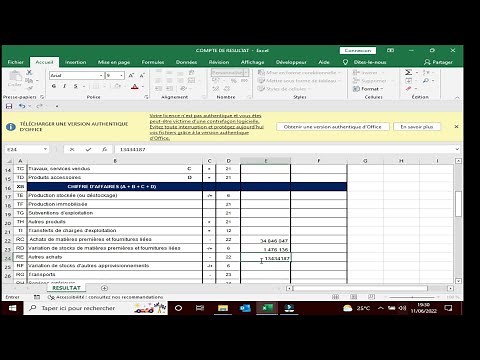Viewport: 480px width, 360px height.
Task: Apply red font color A icon
Action: pyautogui.click(x=135, y=87)
